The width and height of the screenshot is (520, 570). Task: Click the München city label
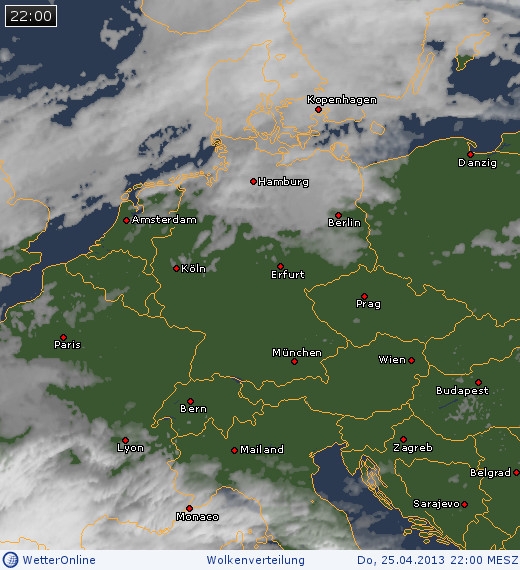coord(297,353)
